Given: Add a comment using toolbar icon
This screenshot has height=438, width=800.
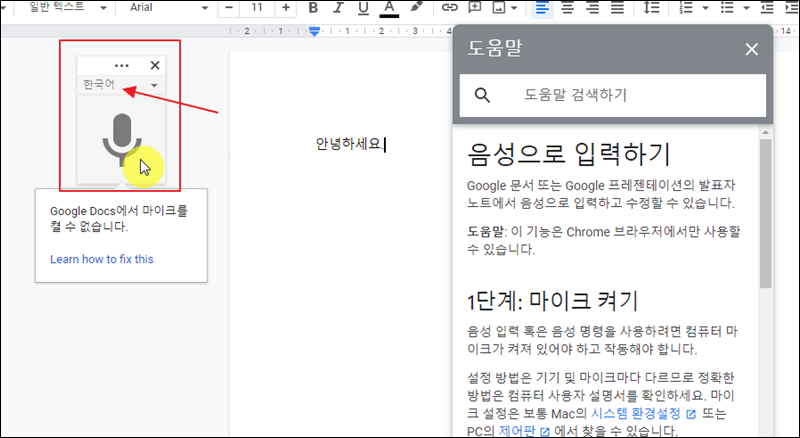Looking at the screenshot, I should pyautogui.click(x=475, y=8).
